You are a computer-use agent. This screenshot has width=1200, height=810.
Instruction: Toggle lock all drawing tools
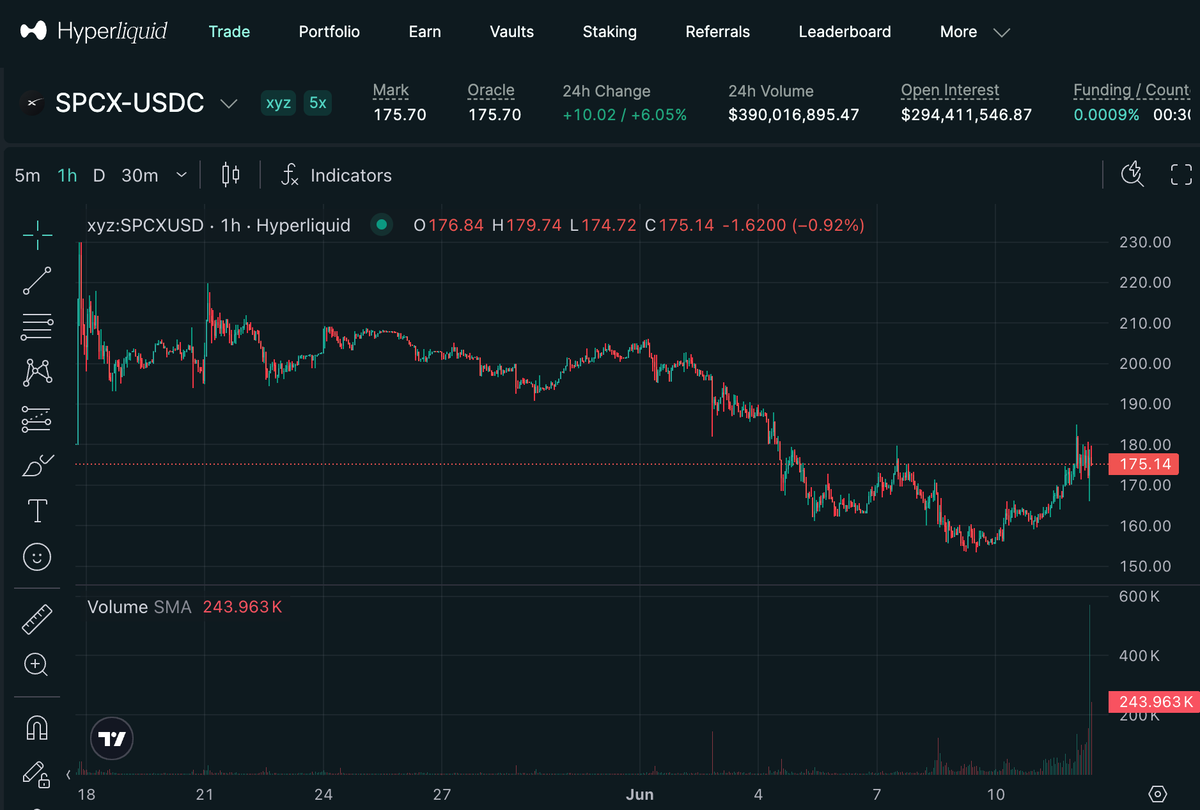click(36, 774)
